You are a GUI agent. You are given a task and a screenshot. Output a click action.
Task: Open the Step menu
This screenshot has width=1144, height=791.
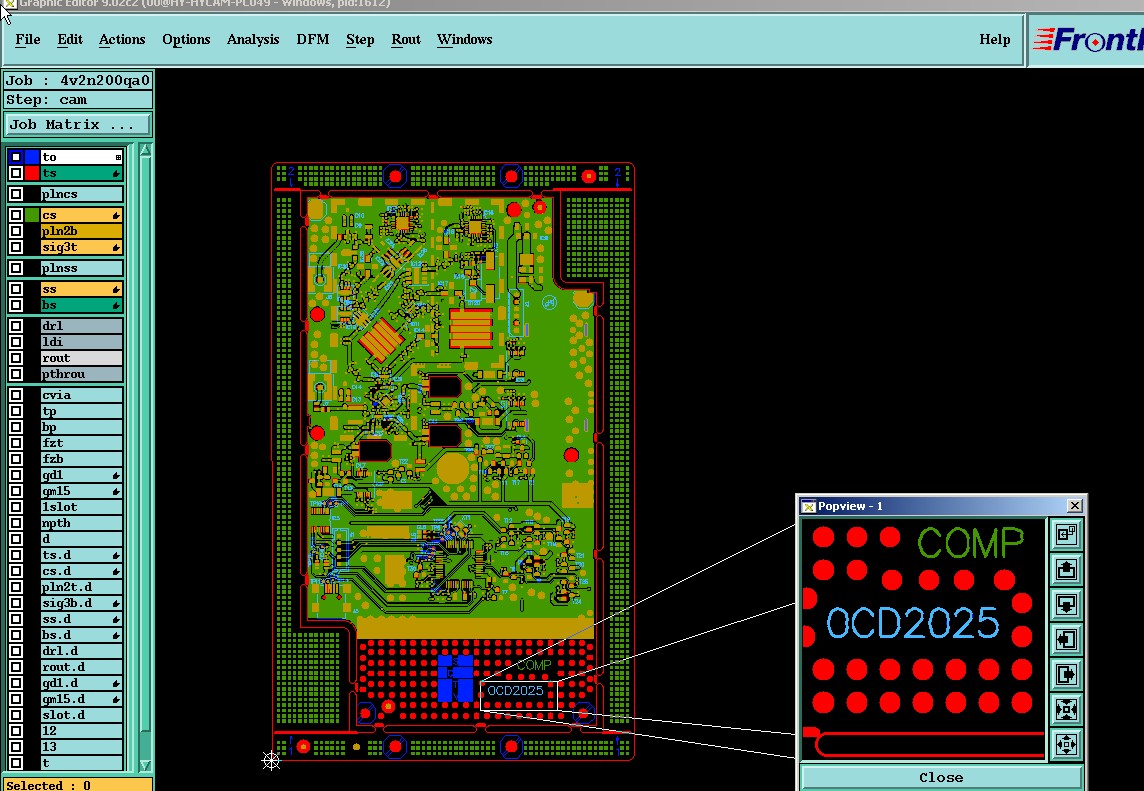tap(360, 39)
